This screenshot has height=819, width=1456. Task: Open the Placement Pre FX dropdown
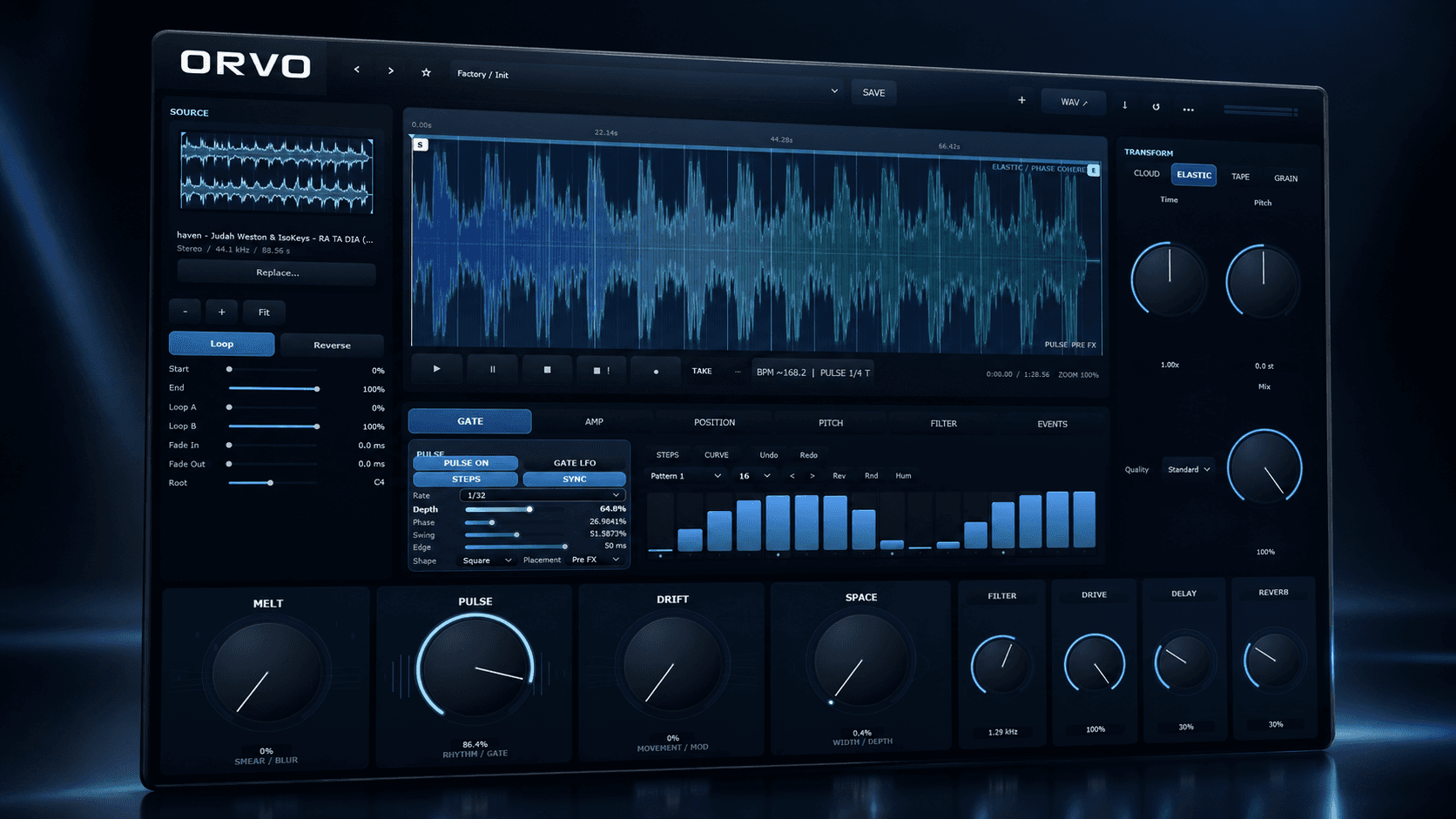coord(596,560)
